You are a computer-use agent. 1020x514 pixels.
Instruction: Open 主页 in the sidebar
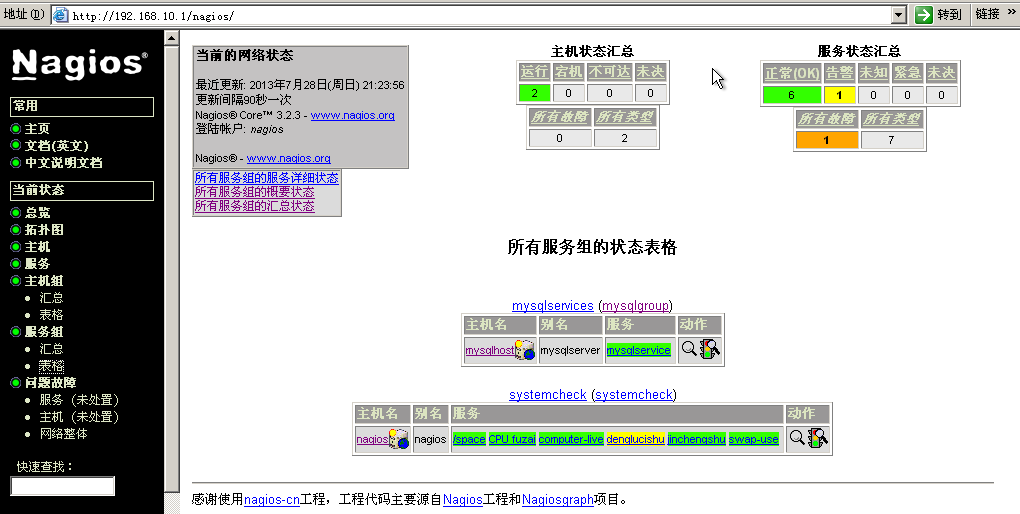point(36,129)
